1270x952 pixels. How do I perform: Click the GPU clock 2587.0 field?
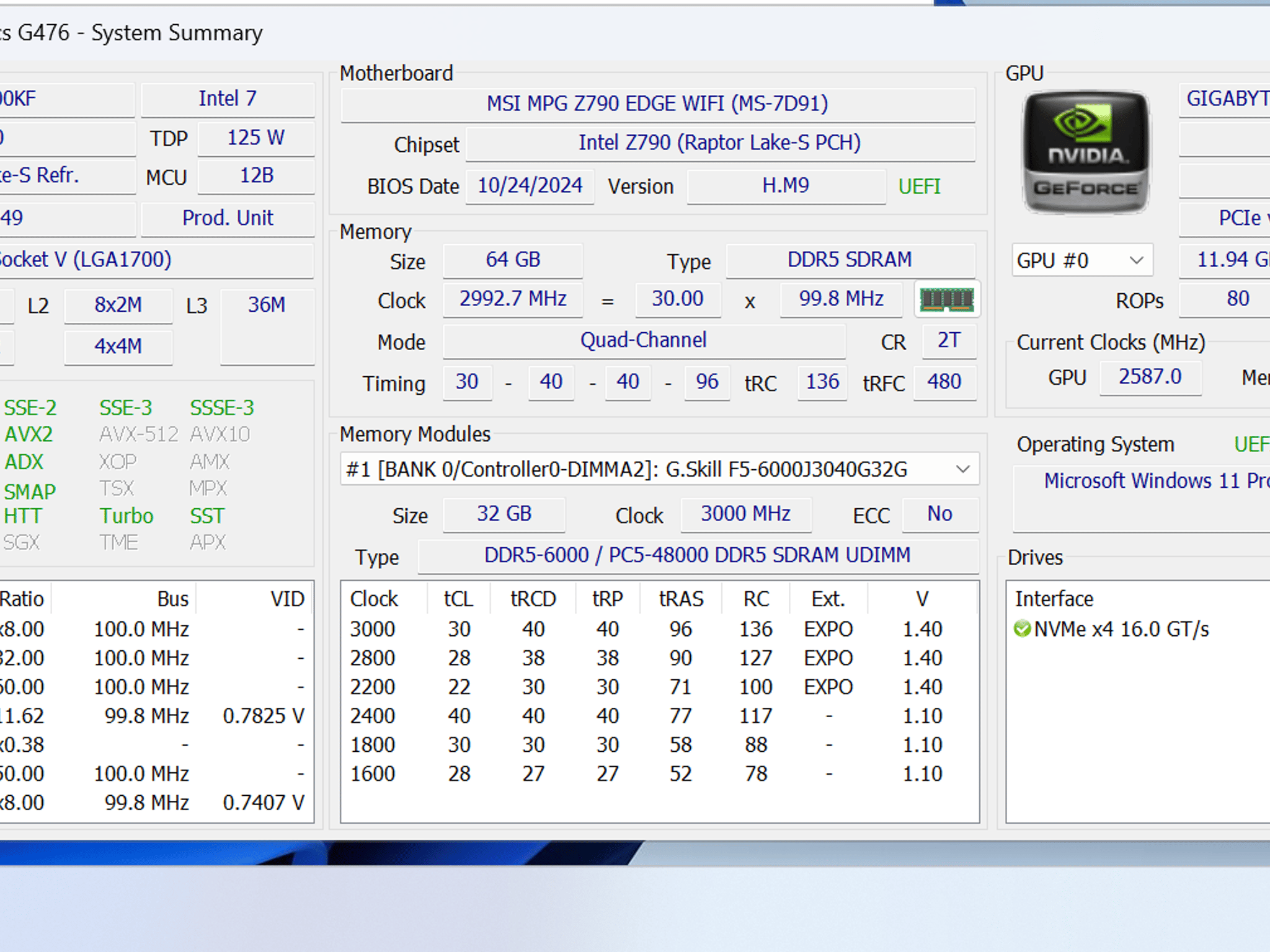click(1150, 377)
